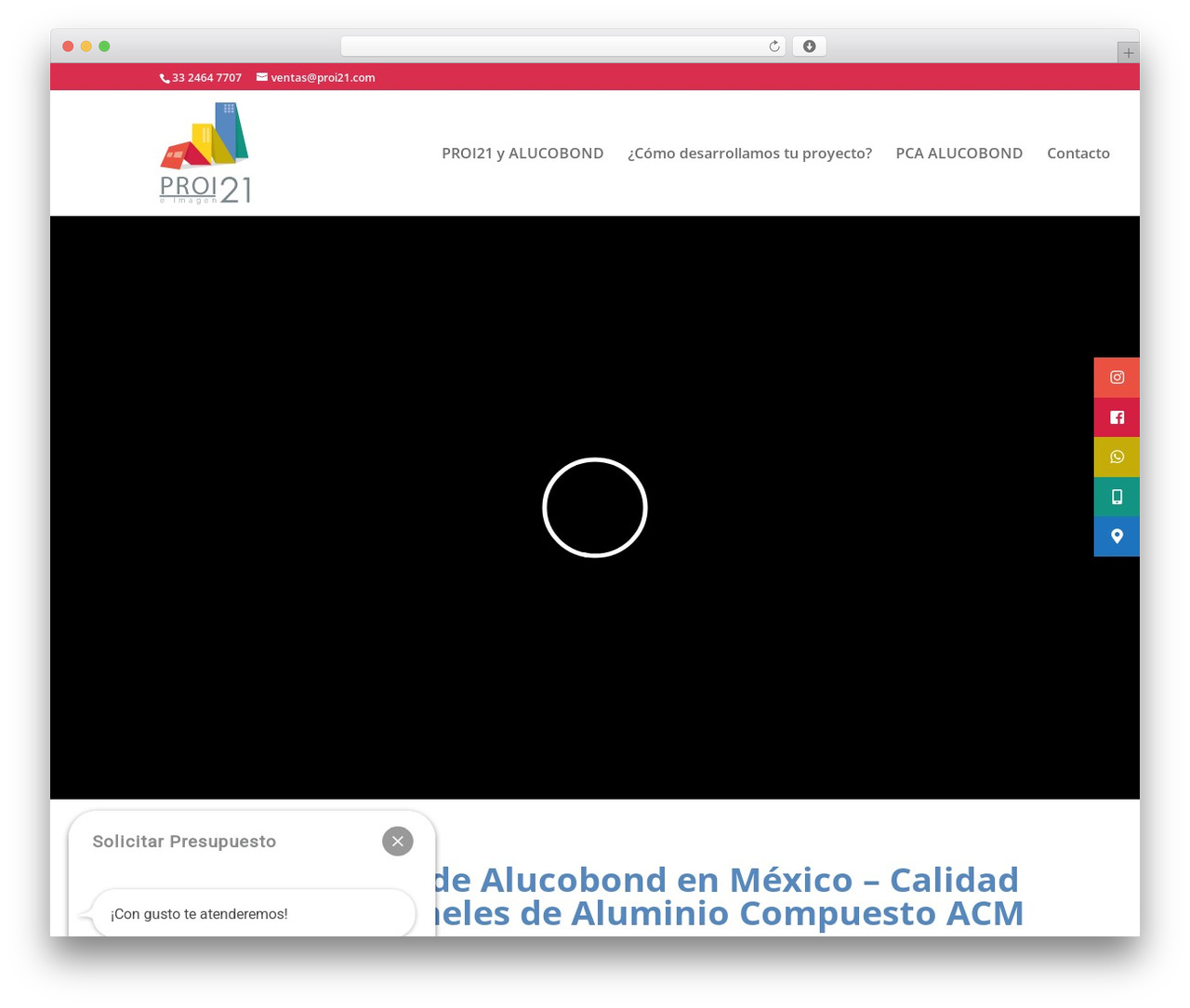
Task: Click the browser address bar
Action: (x=562, y=46)
